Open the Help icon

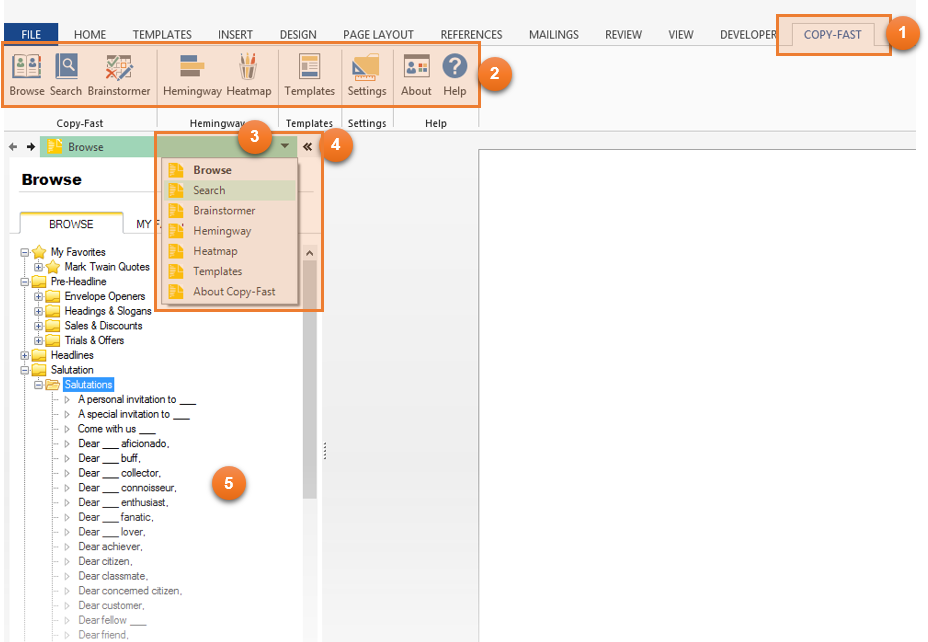coord(455,75)
